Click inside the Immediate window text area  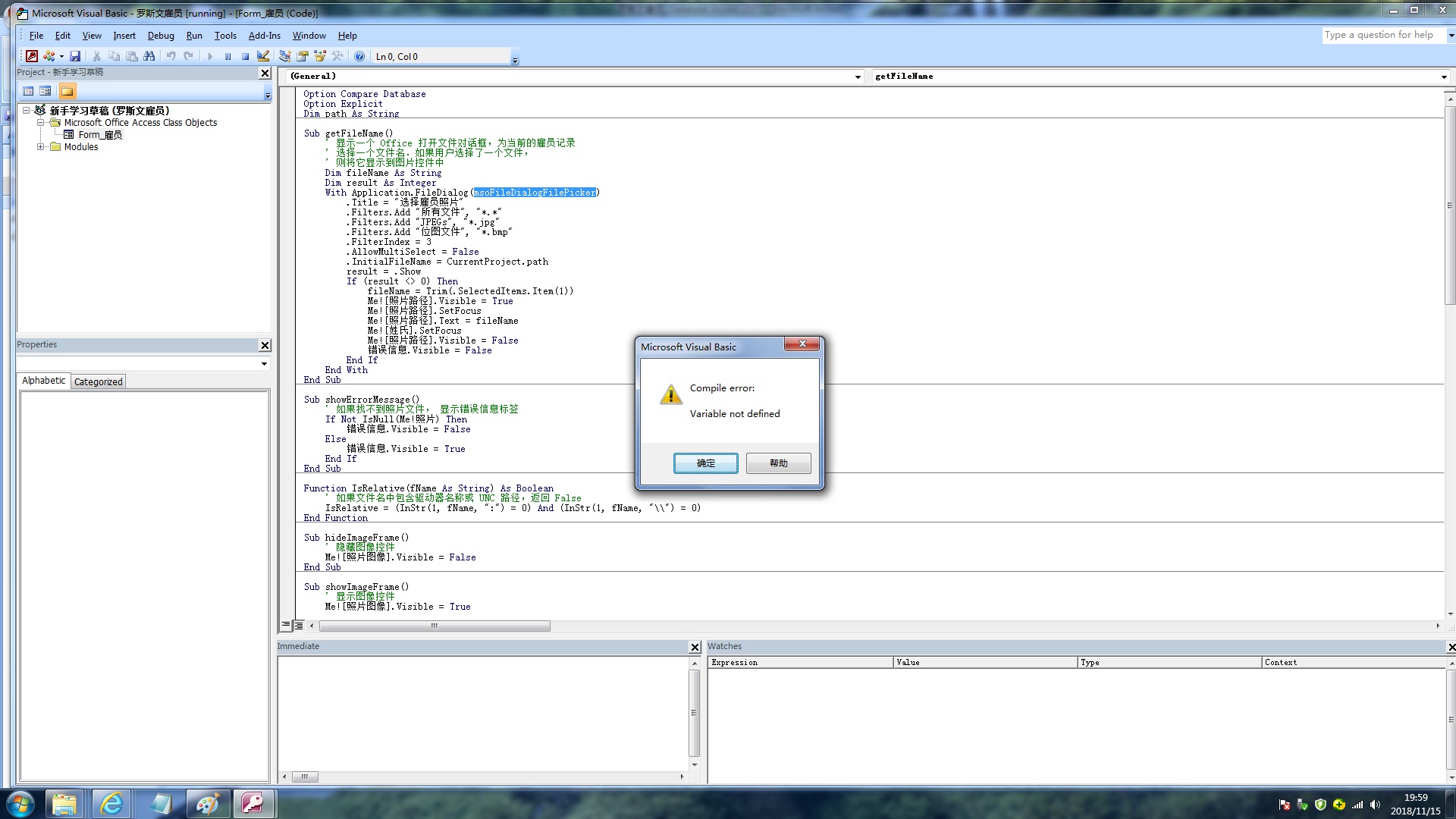[x=482, y=713]
